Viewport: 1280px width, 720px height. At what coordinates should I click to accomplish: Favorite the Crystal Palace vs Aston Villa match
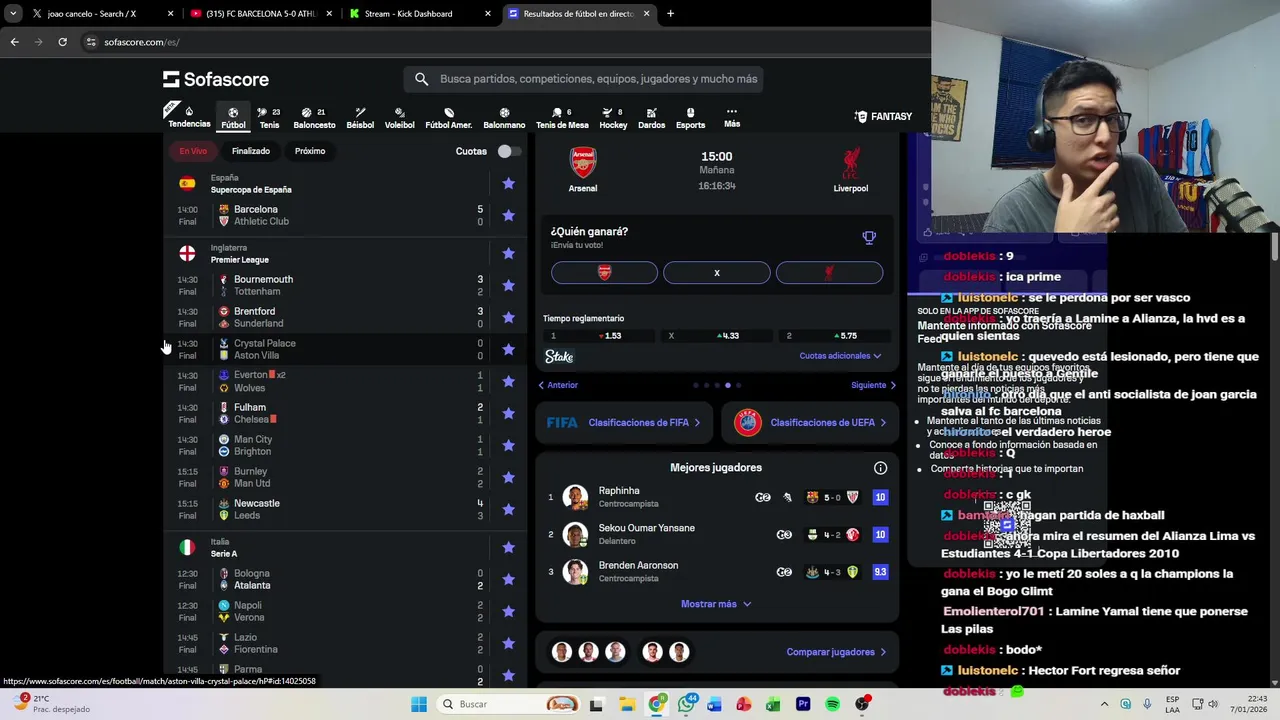tap(508, 349)
